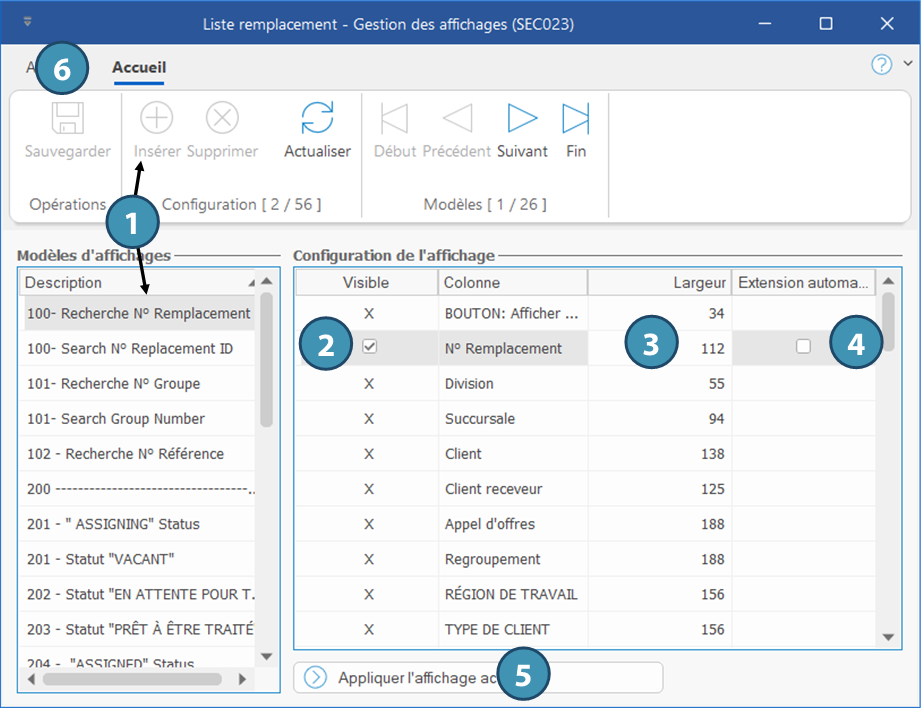Click the Sauvegarder save icon

tap(68, 119)
